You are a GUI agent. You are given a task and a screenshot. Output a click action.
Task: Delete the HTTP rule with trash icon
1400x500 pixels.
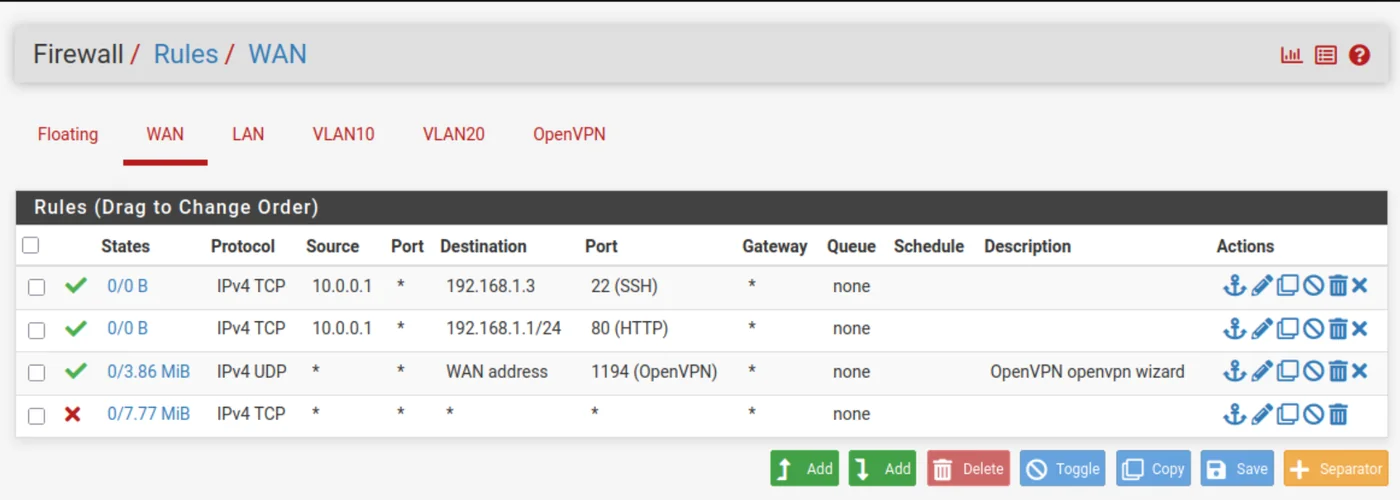point(1338,329)
